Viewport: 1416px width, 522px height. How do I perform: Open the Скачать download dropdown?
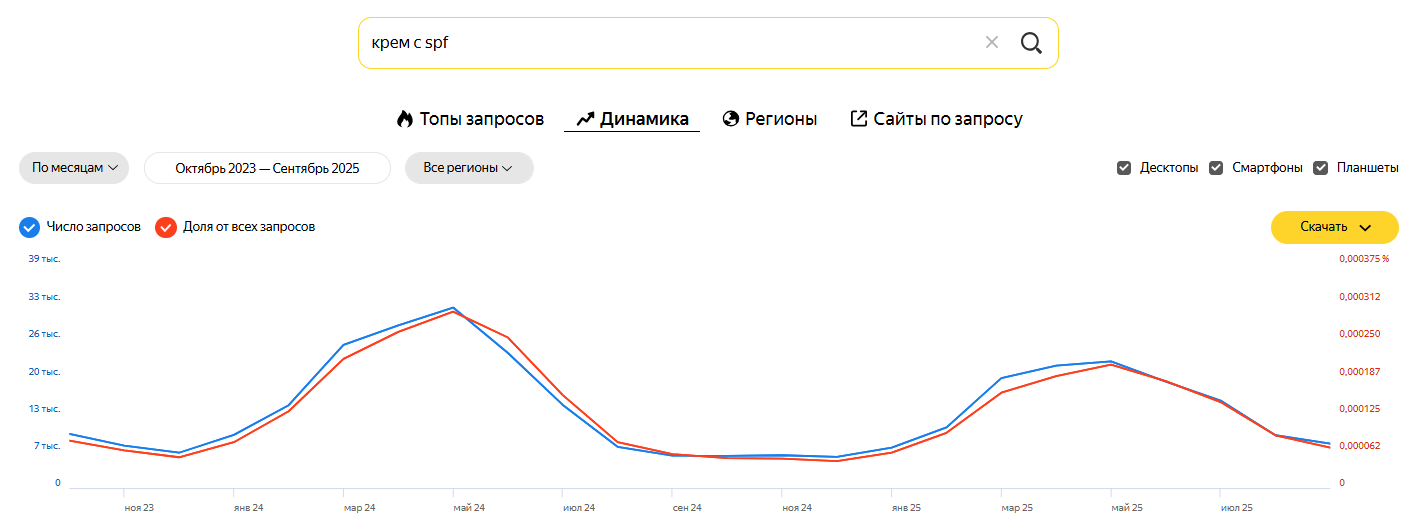(x=1334, y=227)
